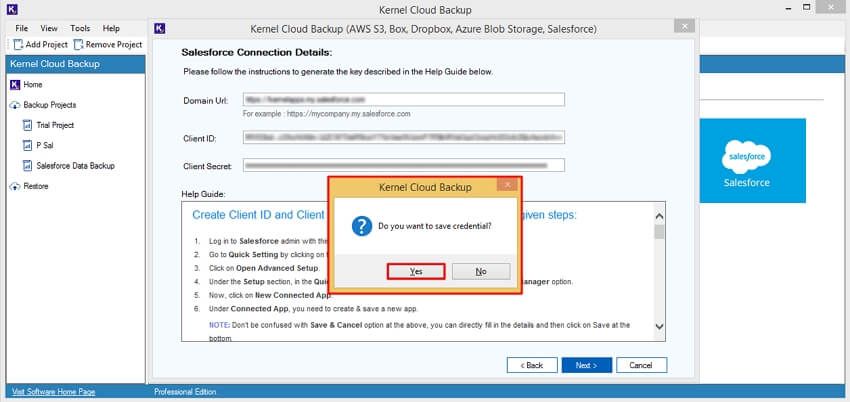Click the Back button in wizard
Screen dimensions: 850x402
[x=532, y=365]
